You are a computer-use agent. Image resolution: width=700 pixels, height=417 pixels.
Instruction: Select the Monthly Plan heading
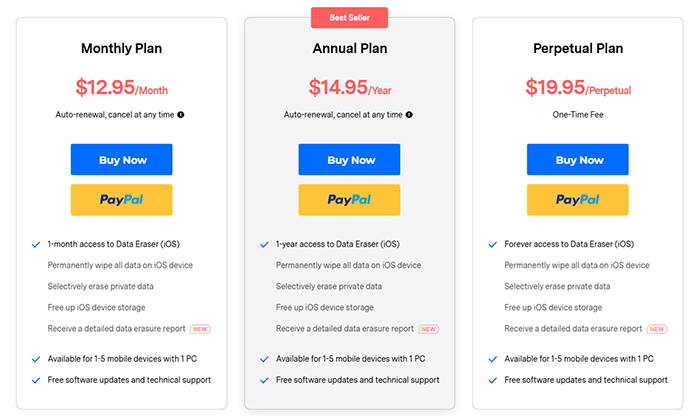coord(121,48)
